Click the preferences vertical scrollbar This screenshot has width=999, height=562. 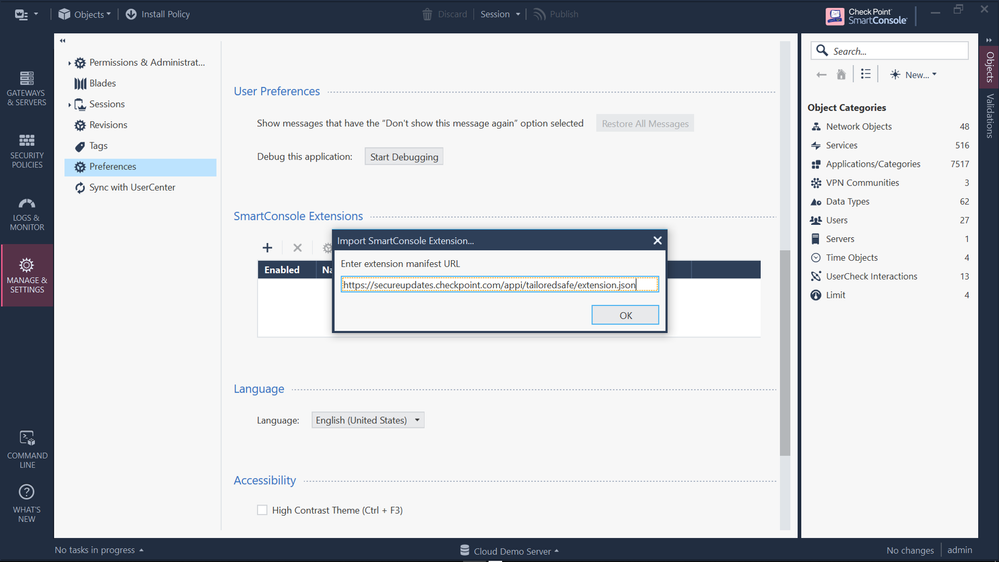(785, 353)
